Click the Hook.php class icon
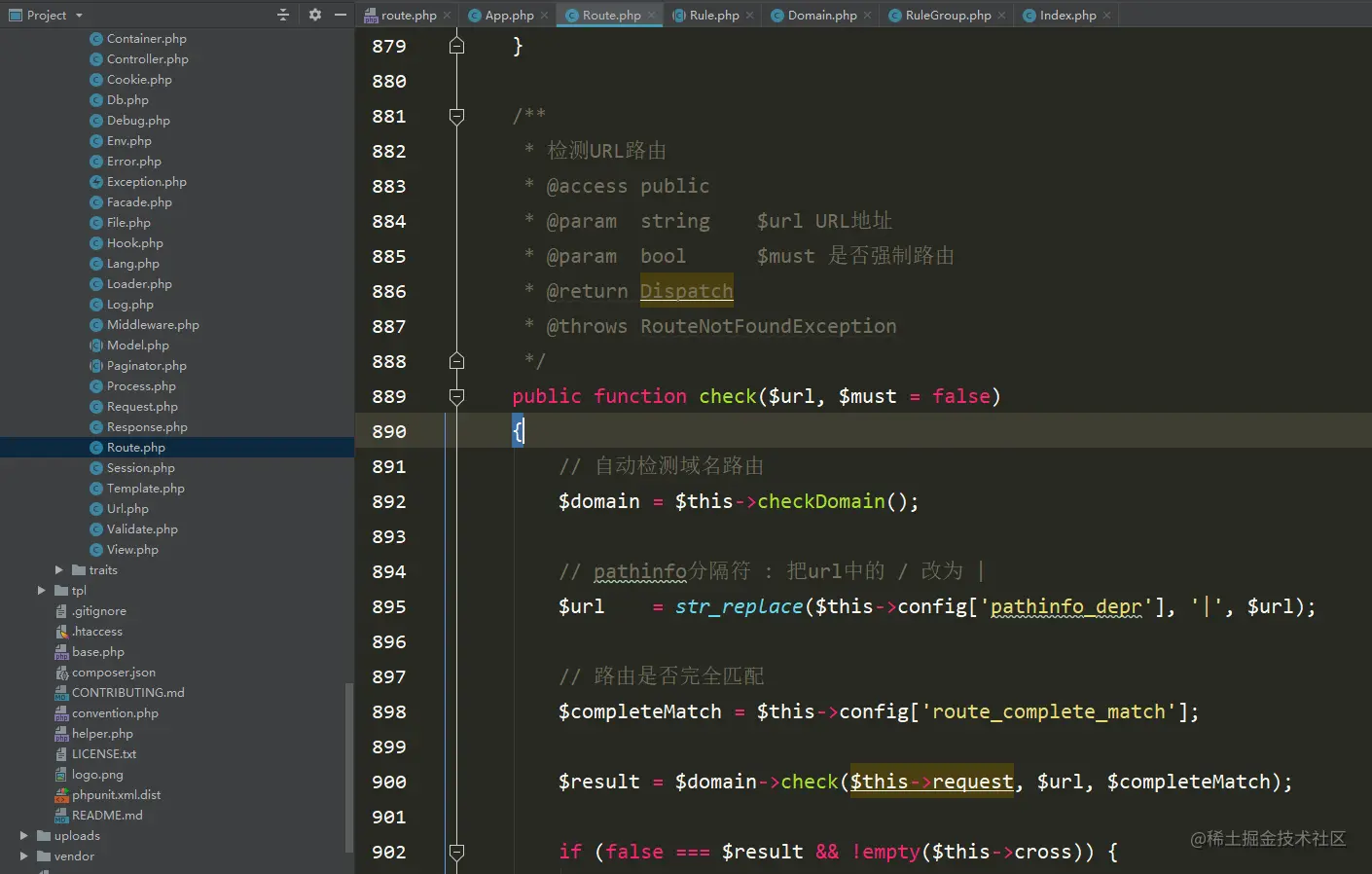The height and width of the screenshot is (874, 1372). coord(96,243)
